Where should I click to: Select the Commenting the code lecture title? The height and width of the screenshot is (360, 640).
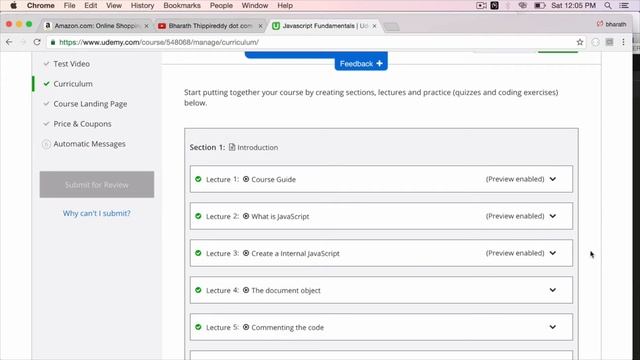288,327
